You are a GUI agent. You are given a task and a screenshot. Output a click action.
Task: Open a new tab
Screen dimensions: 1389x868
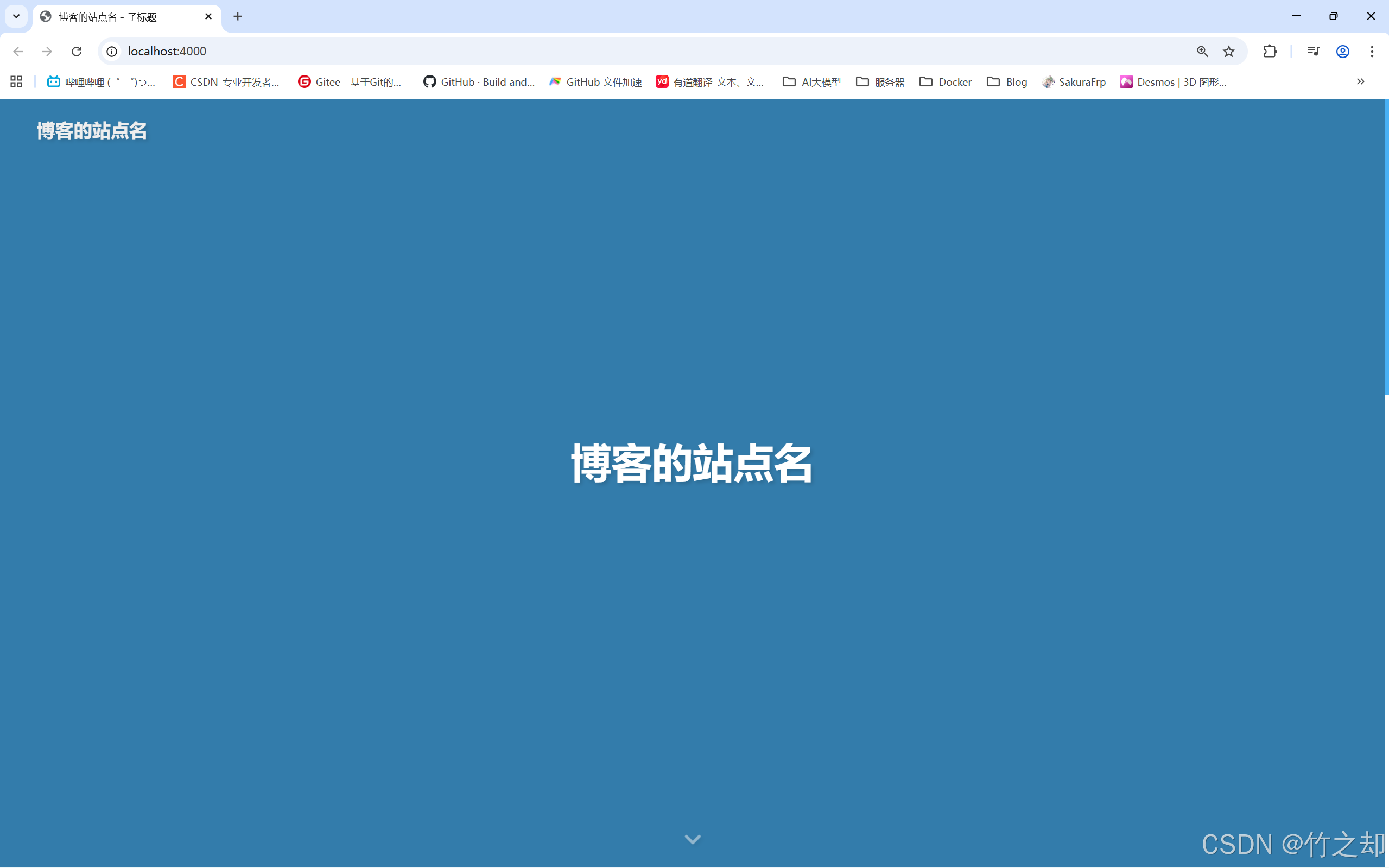point(238,16)
